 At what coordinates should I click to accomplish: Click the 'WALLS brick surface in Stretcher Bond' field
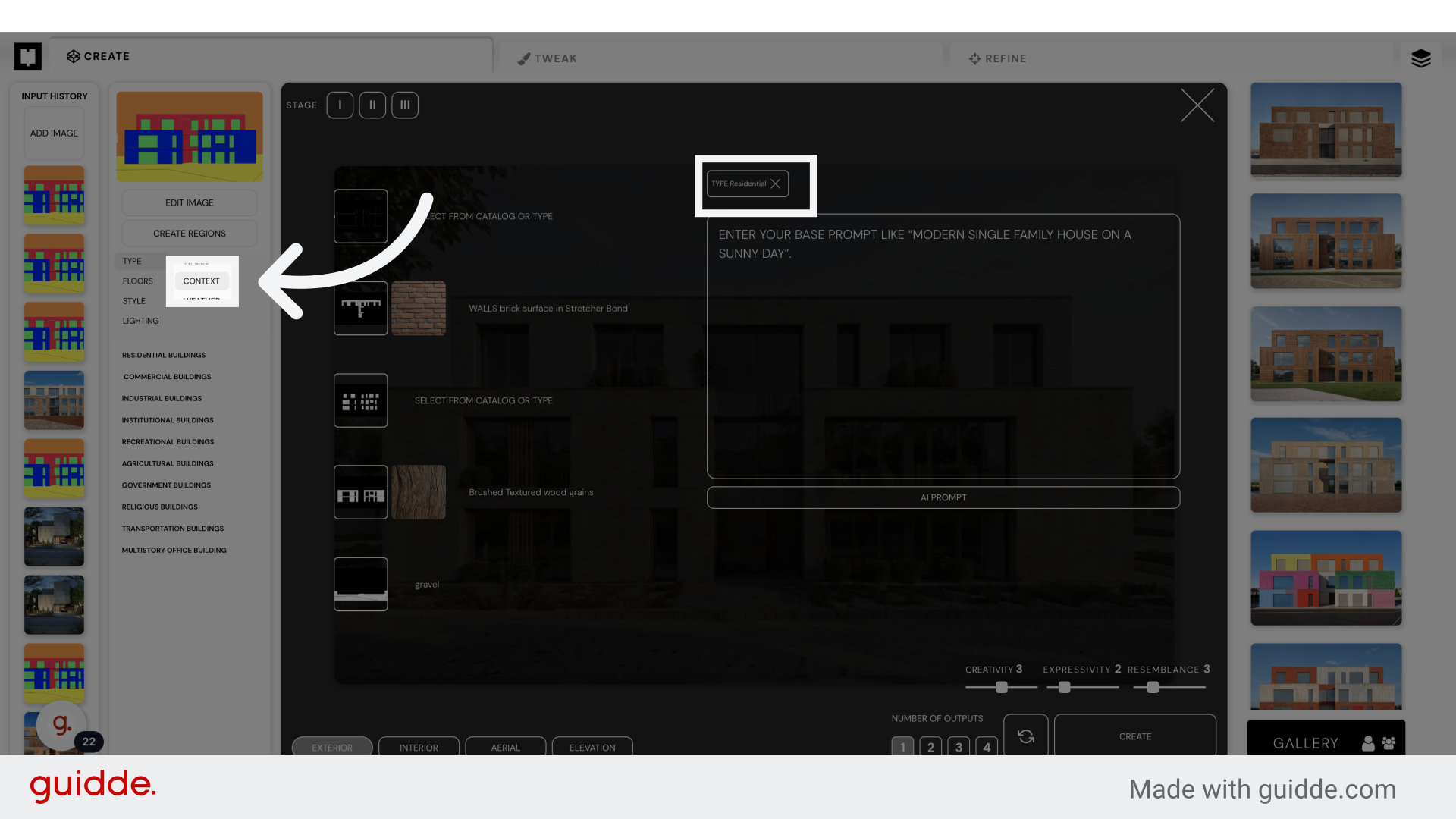[x=548, y=308]
